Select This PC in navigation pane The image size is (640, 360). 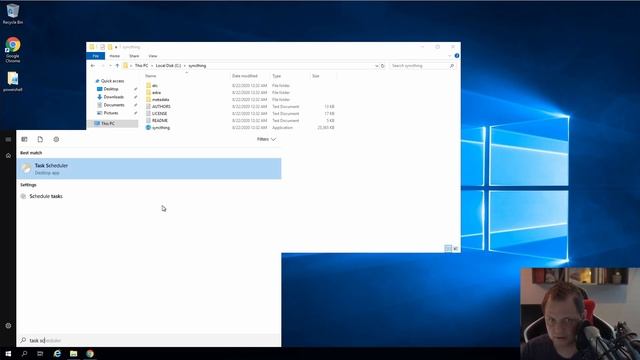point(108,123)
